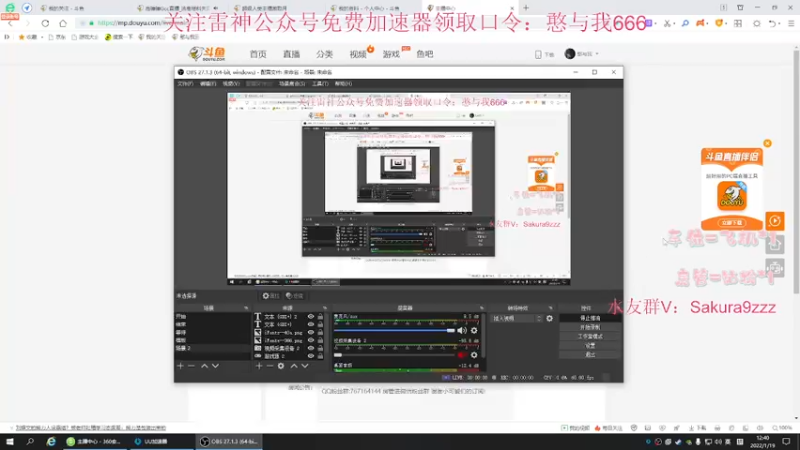
Task: Go to Douyu 鱼吧 nav tab
Action: point(424,54)
